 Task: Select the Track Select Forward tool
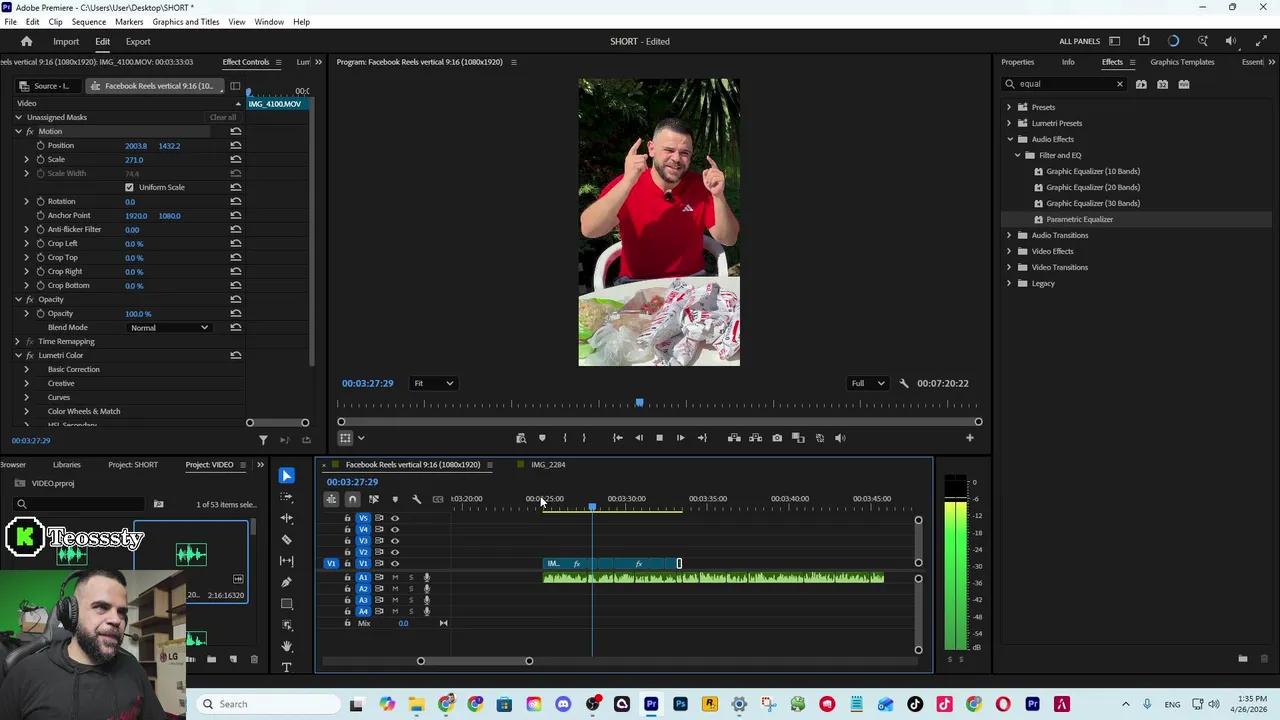(x=287, y=497)
